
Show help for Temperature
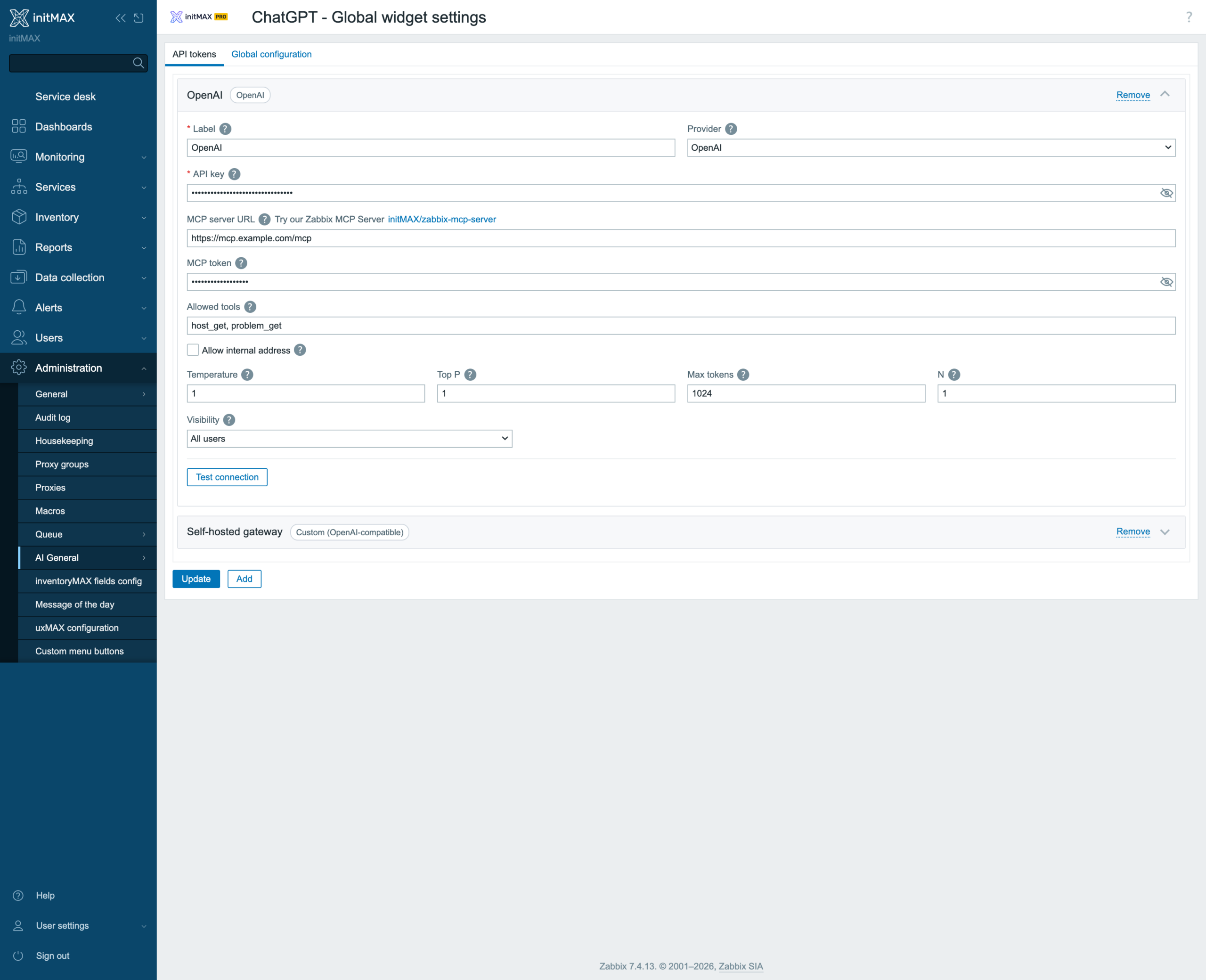click(x=247, y=374)
